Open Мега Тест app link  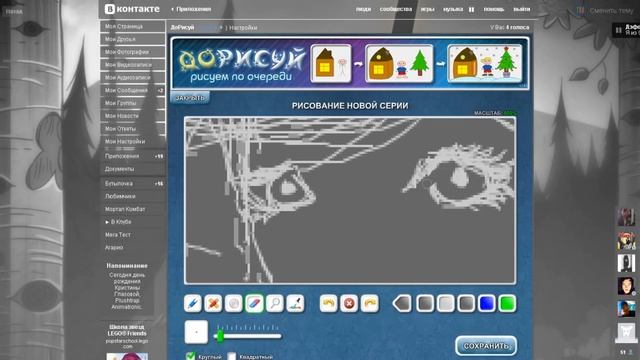click(133, 235)
